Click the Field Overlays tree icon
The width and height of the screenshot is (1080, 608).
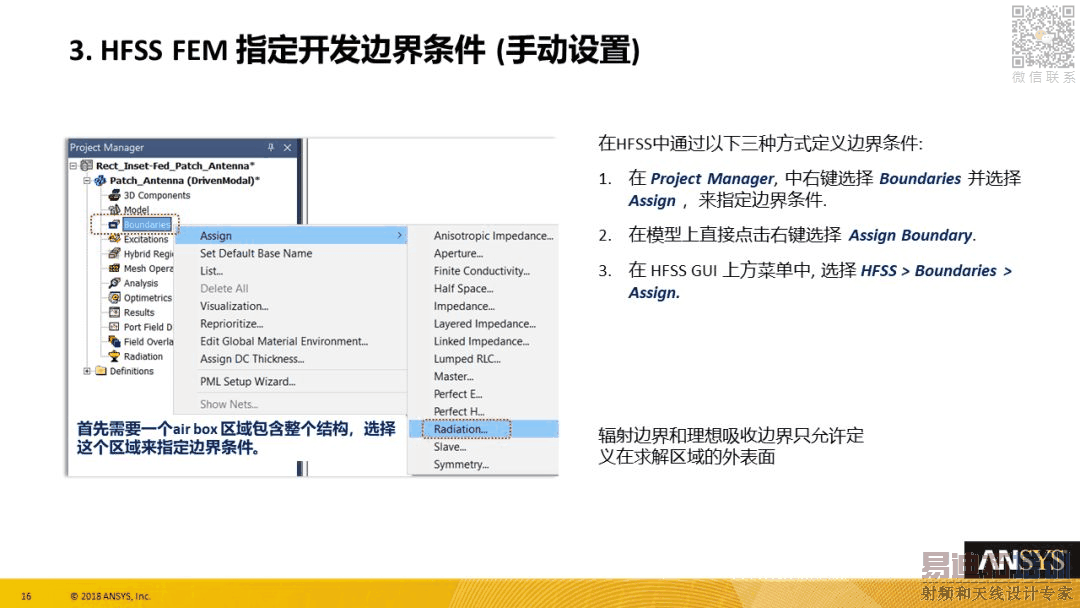point(114,342)
